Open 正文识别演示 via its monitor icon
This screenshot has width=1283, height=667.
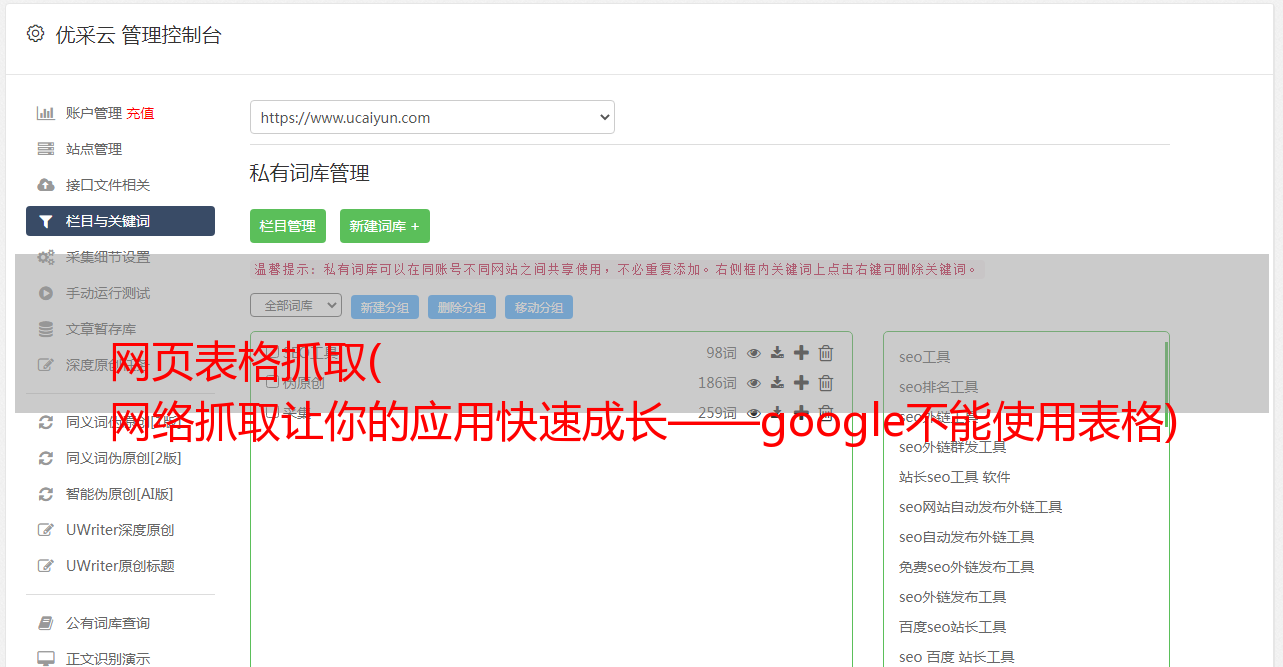[x=45, y=659]
